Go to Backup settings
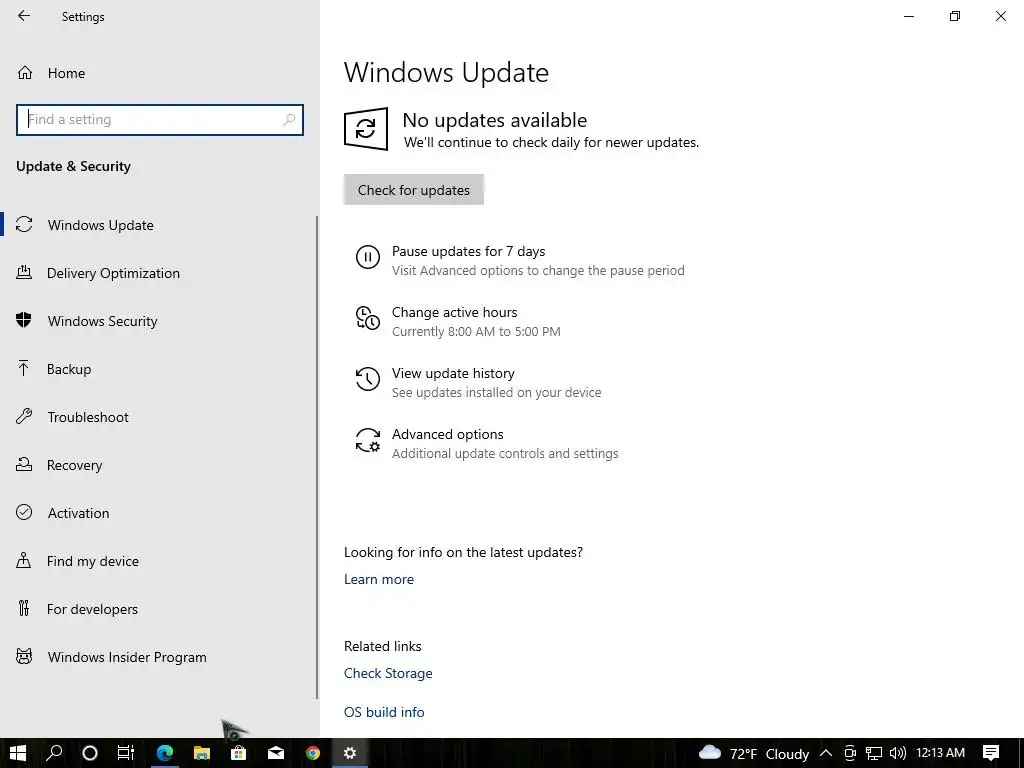 [x=159, y=369]
